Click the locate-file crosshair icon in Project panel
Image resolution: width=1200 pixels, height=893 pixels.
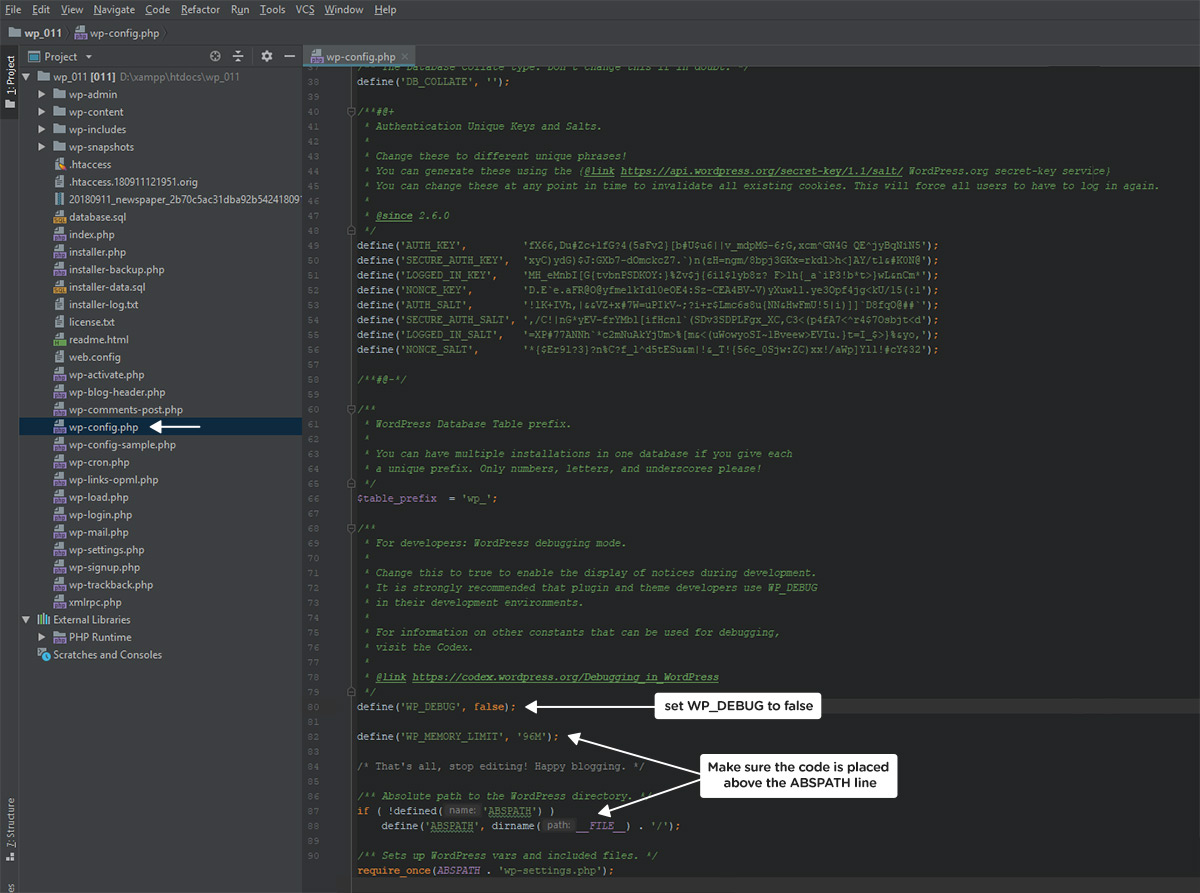tap(215, 57)
